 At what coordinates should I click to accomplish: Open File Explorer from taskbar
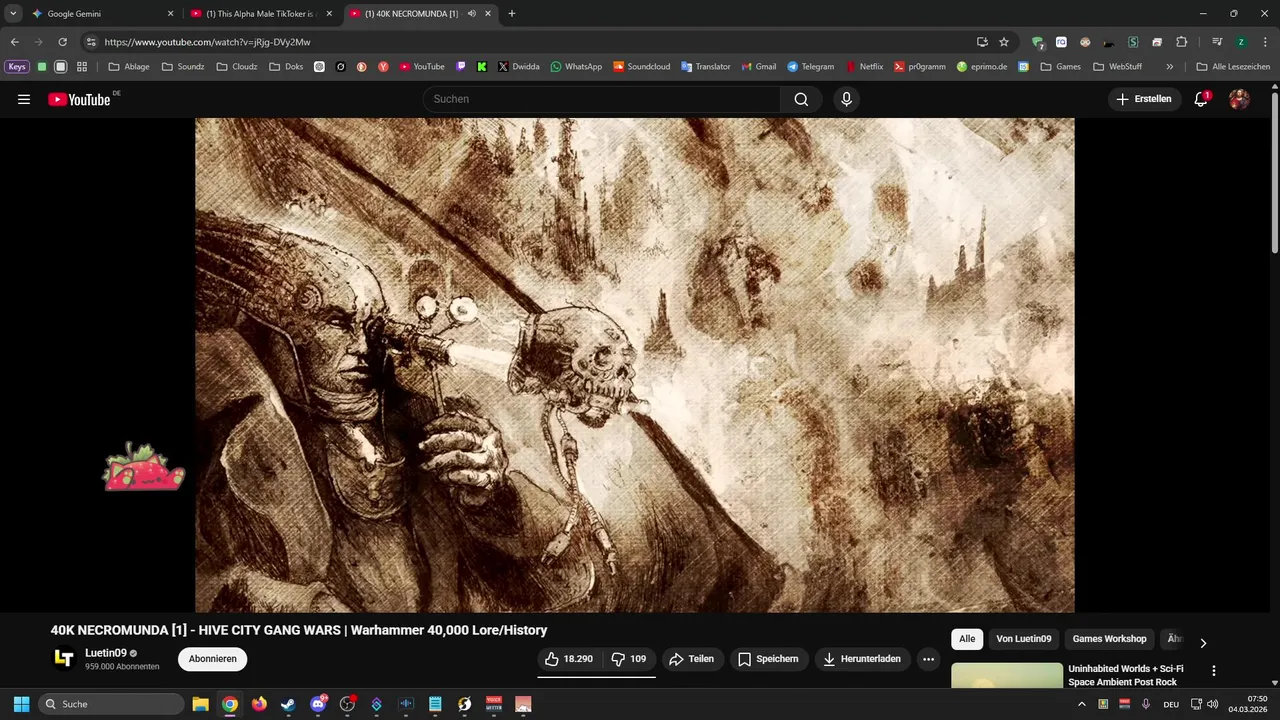pyautogui.click(x=200, y=704)
